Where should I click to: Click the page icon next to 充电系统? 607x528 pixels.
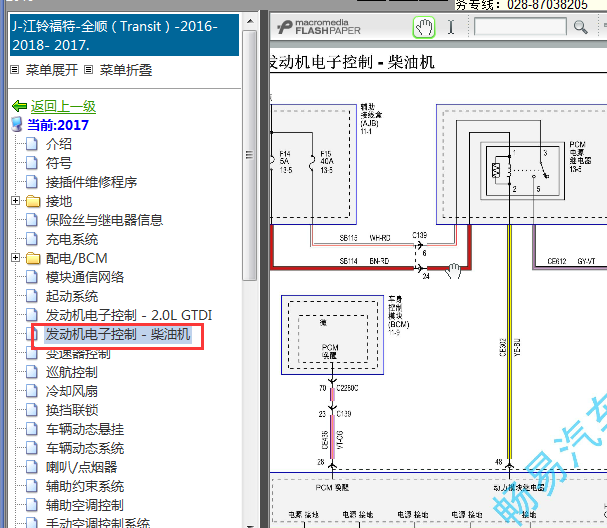click(x=32, y=239)
